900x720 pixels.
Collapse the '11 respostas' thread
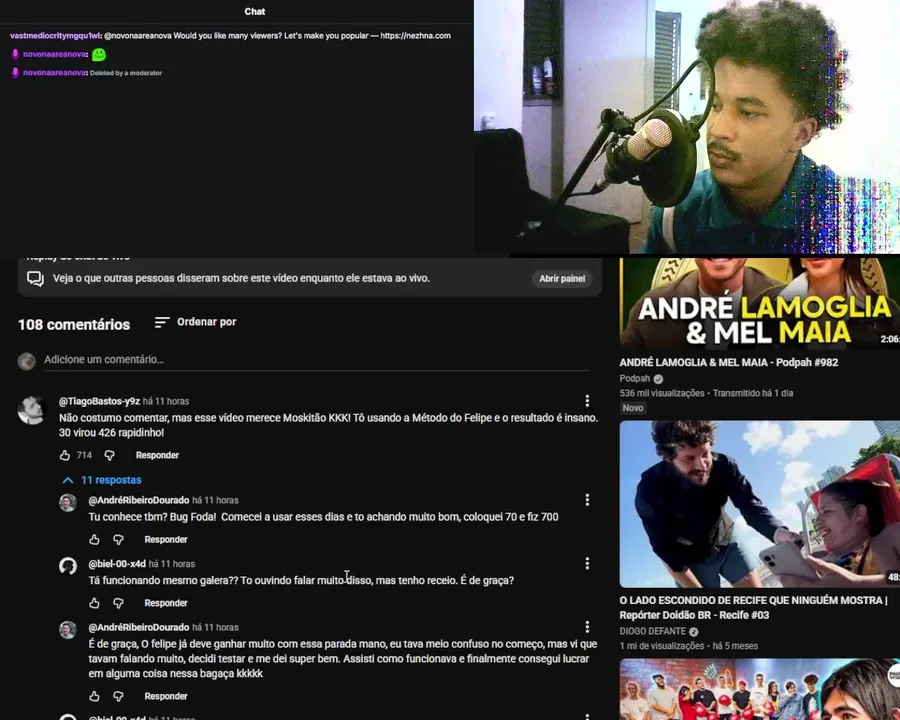coord(102,480)
